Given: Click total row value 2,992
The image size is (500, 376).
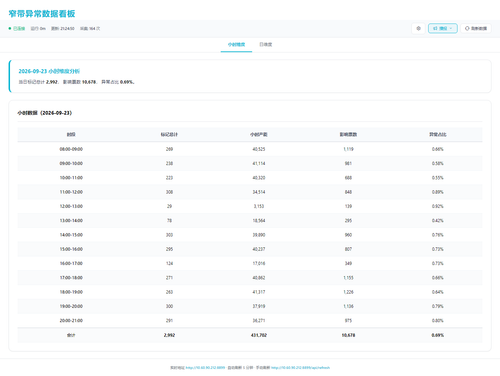Looking at the screenshot, I should pyautogui.click(x=169, y=335).
